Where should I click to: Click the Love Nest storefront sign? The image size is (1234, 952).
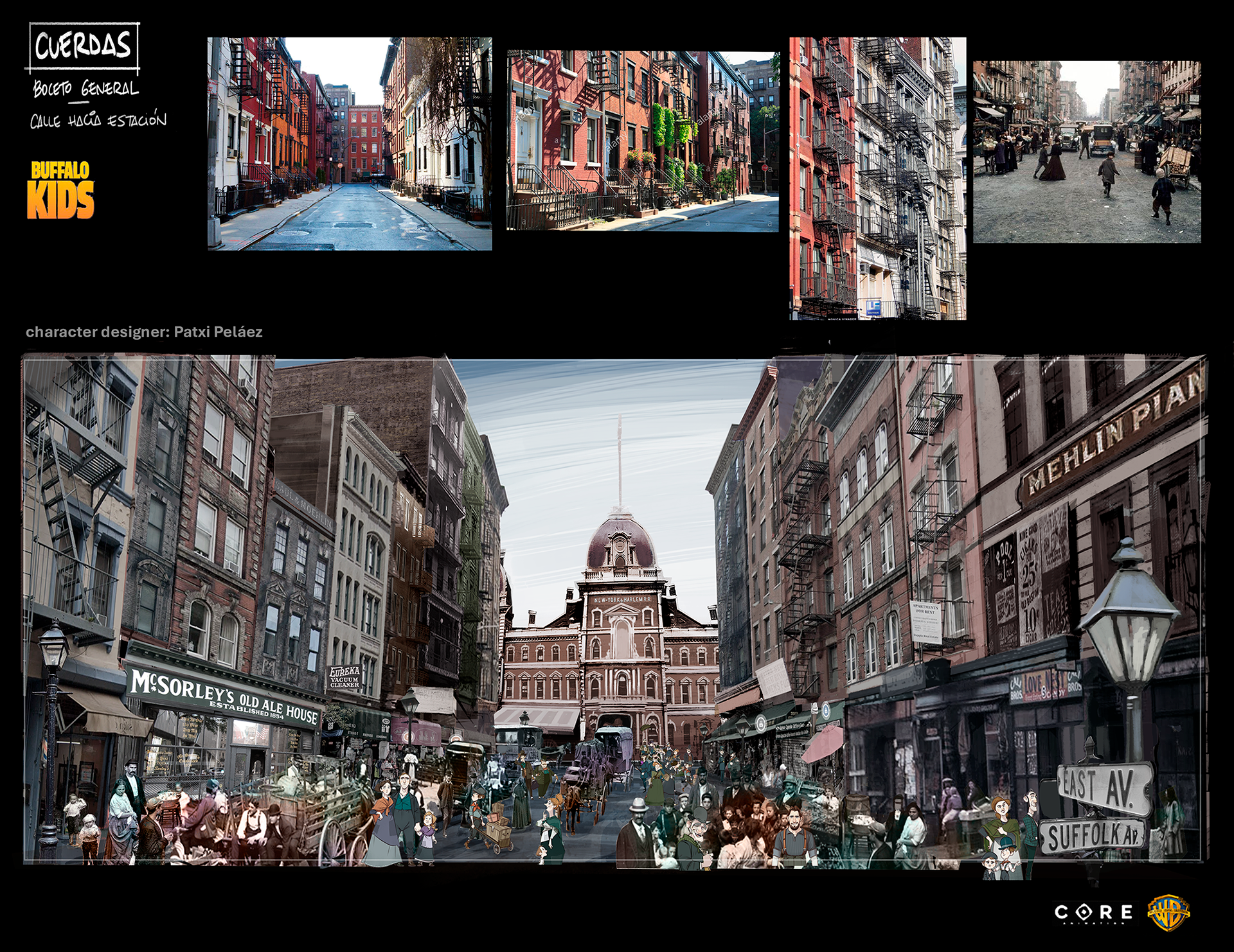point(1046,685)
